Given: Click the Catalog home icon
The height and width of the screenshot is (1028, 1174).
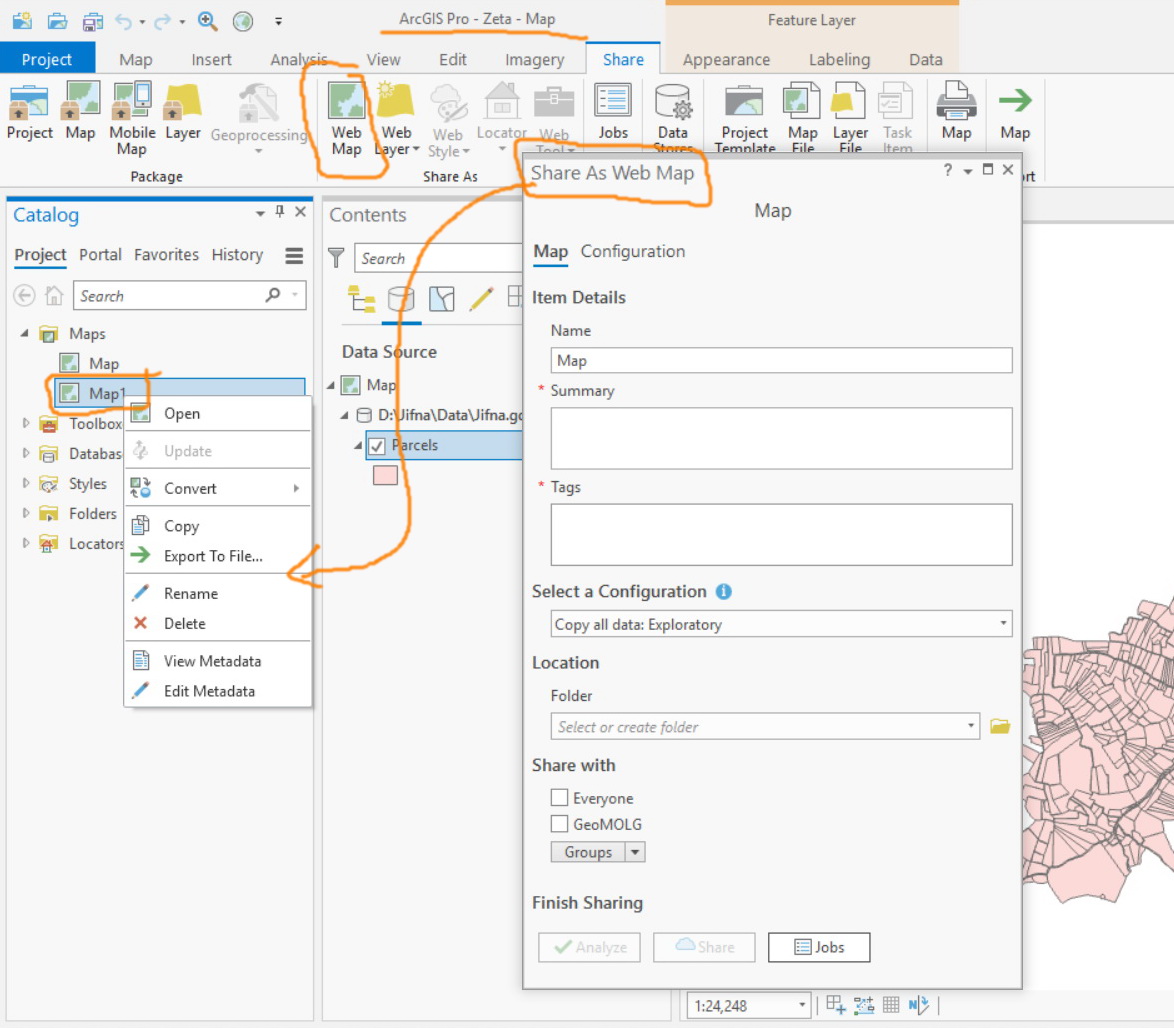Looking at the screenshot, I should (x=54, y=296).
